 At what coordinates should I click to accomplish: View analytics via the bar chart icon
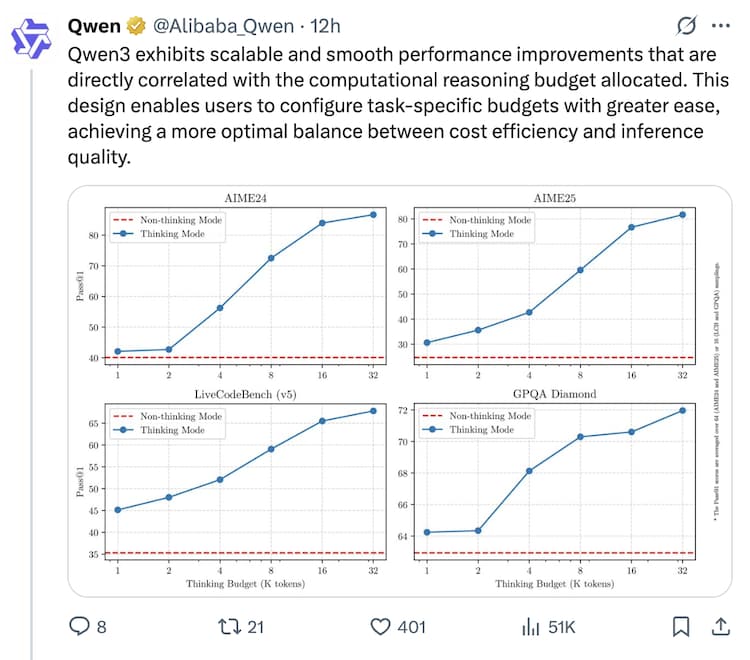pyautogui.click(x=530, y=627)
